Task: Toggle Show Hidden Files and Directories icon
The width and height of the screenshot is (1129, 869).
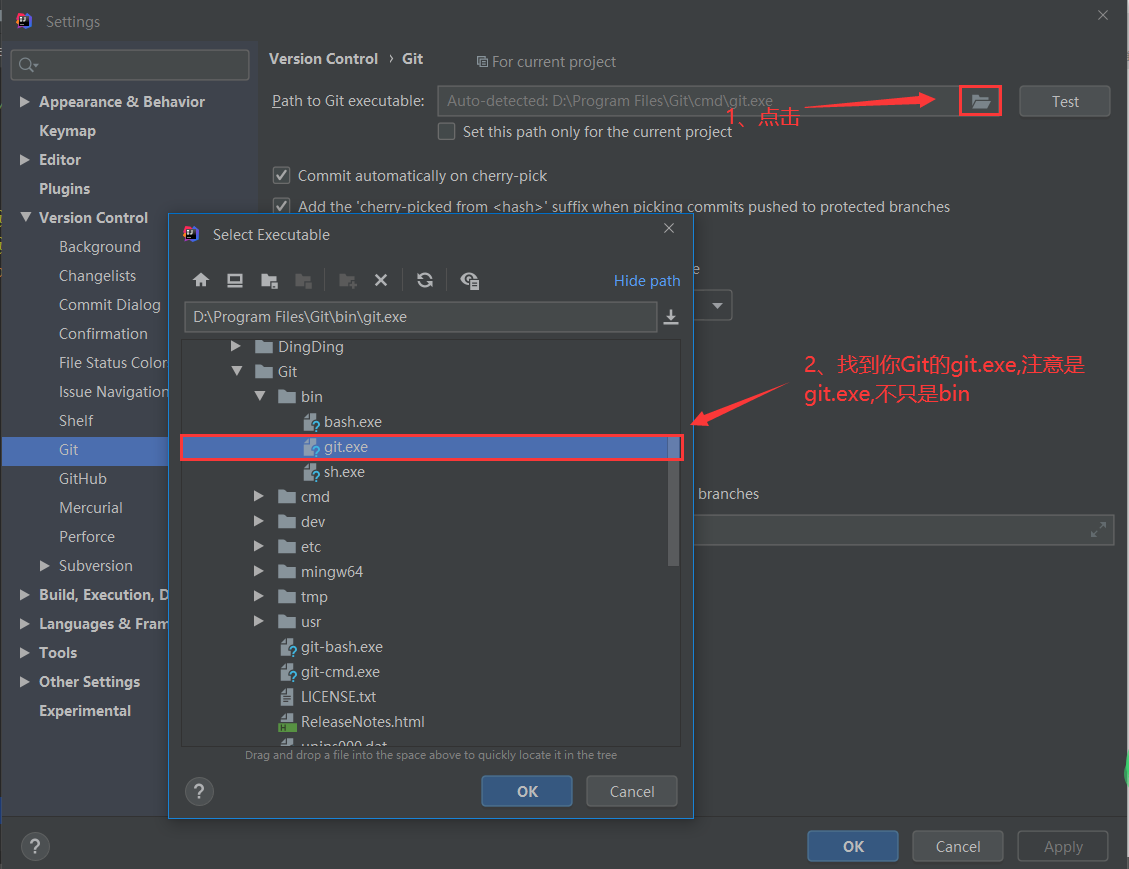Action: 469,280
